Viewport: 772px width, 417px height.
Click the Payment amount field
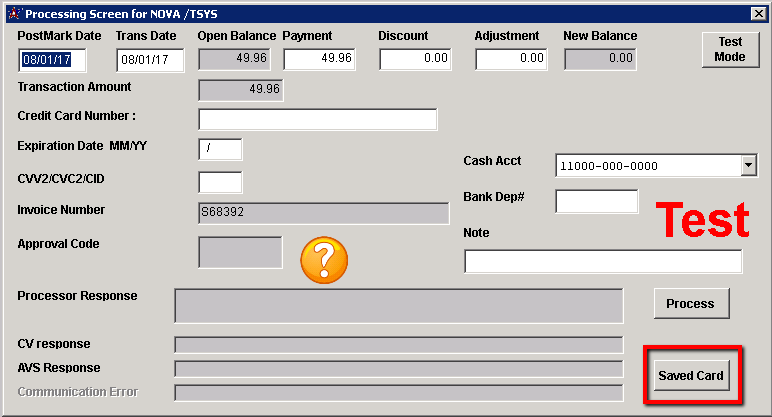pos(319,59)
